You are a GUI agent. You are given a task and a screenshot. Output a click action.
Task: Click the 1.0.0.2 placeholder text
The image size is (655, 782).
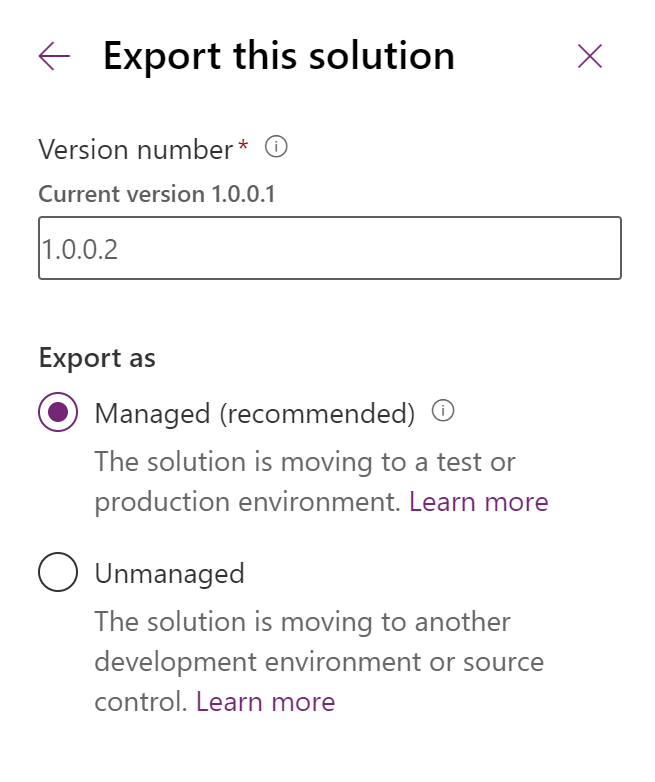point(79,249)
